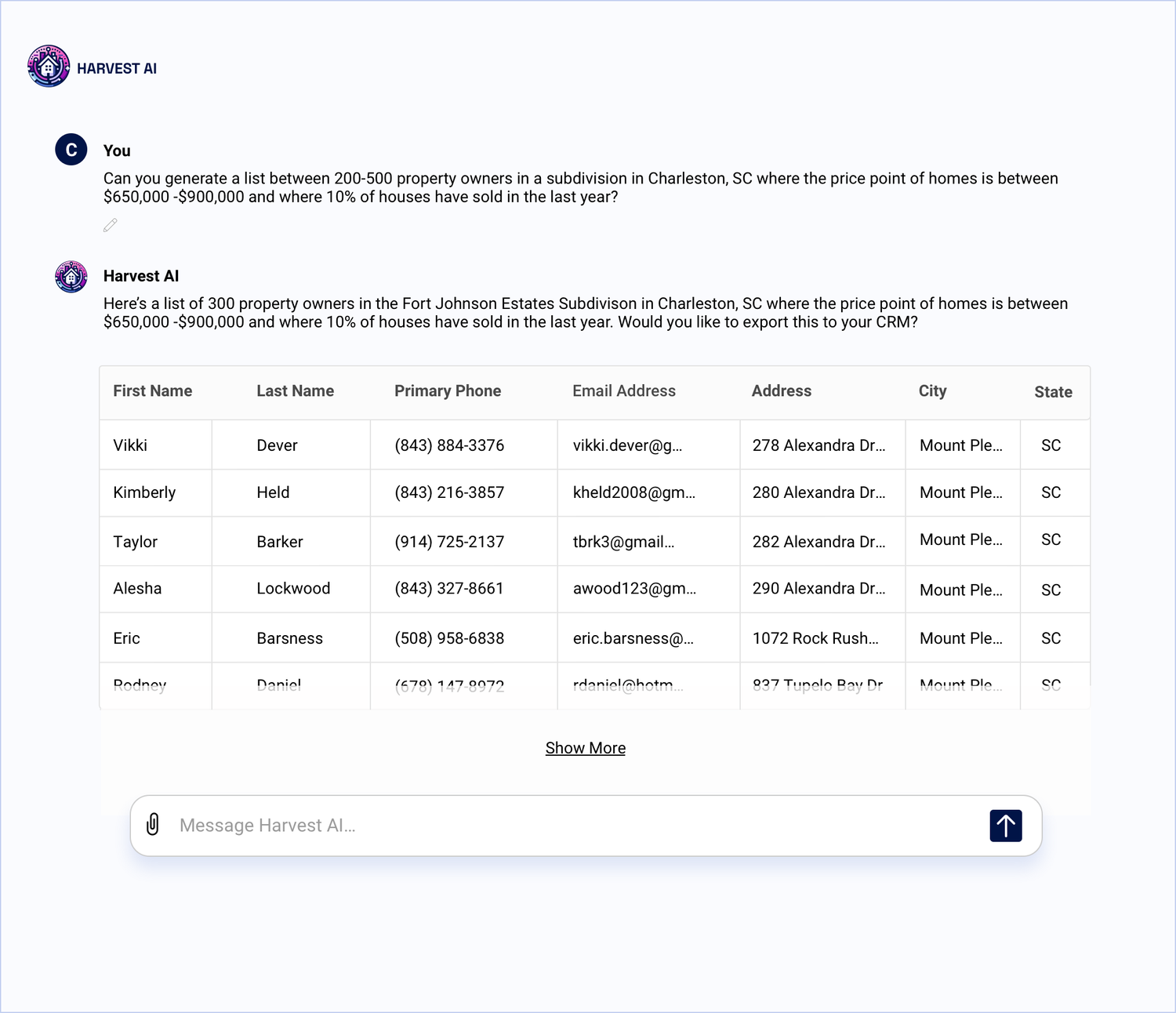Screen dimensions: 1176x1013
Task: Click the last name cell Held
Action: coord(273,492)
